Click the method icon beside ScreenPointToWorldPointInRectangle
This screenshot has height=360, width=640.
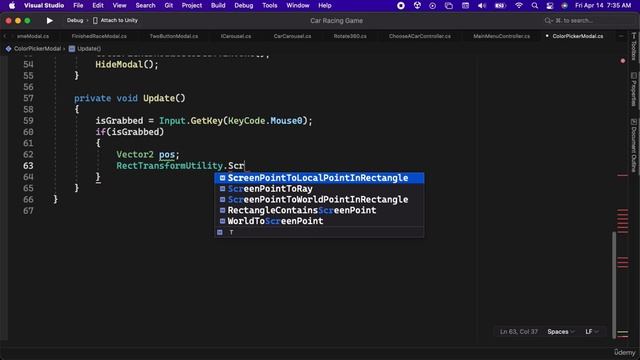pos(222,200)
